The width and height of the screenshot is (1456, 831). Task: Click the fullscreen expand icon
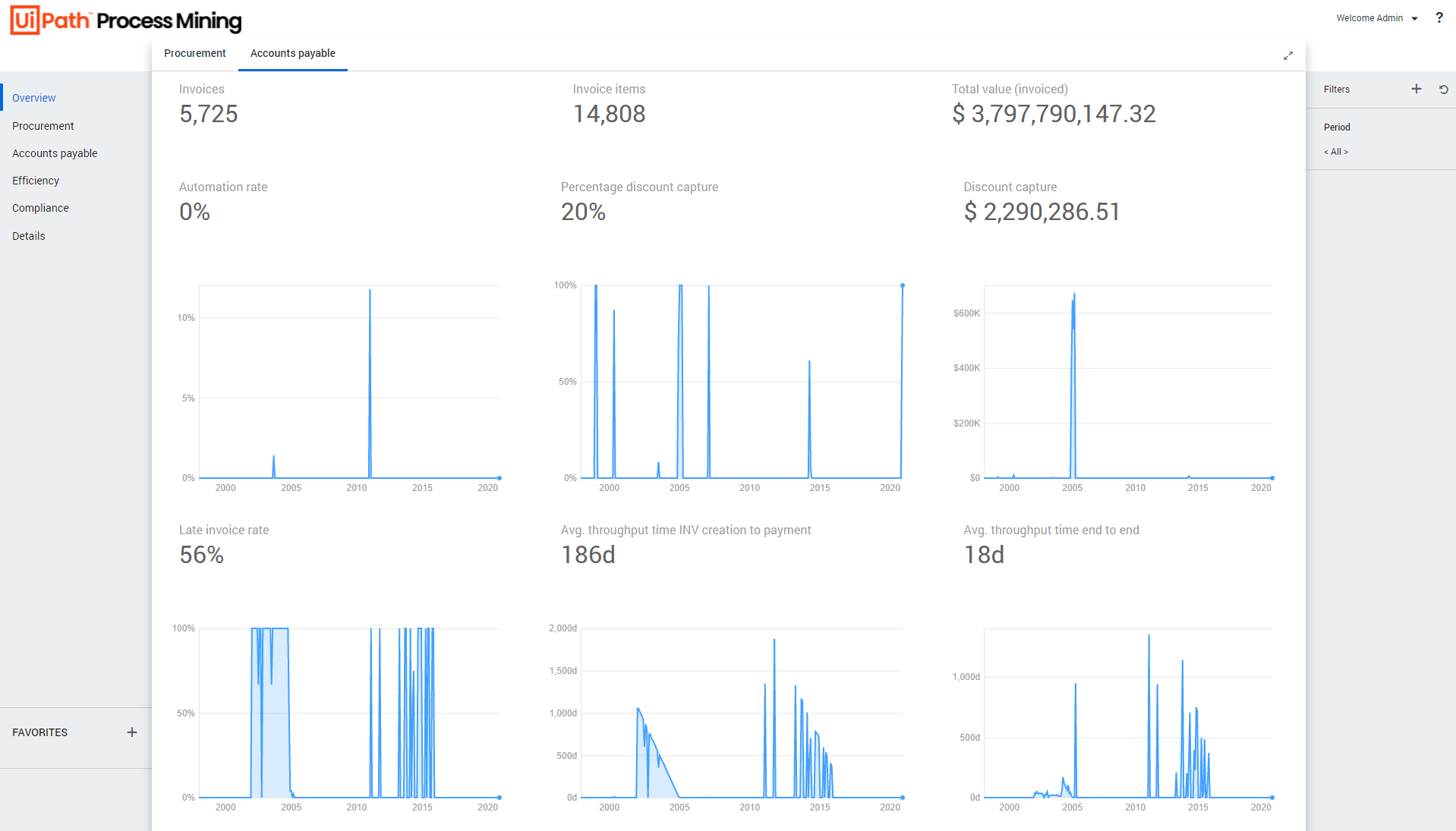(1287, 55)
